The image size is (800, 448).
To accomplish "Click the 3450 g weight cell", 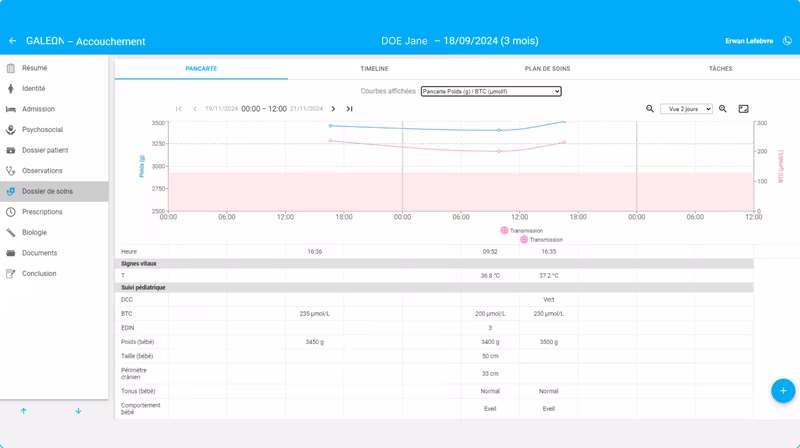I will click(x=315, y=342).
